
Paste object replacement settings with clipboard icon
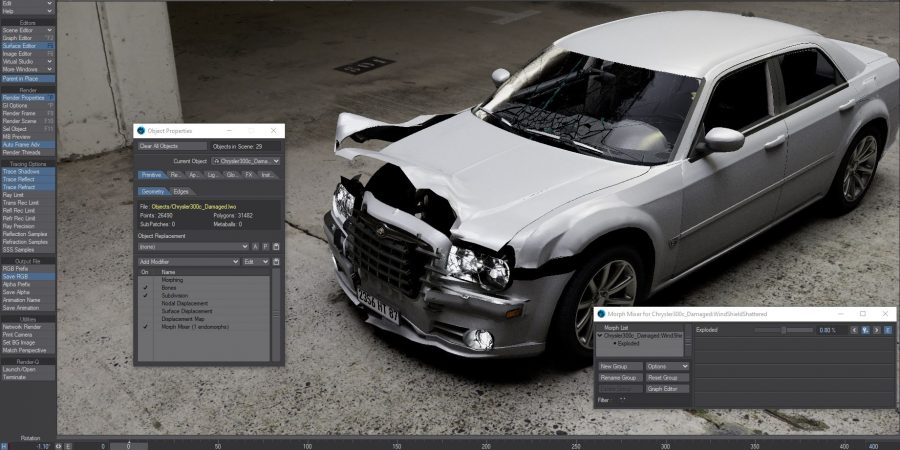276,247
